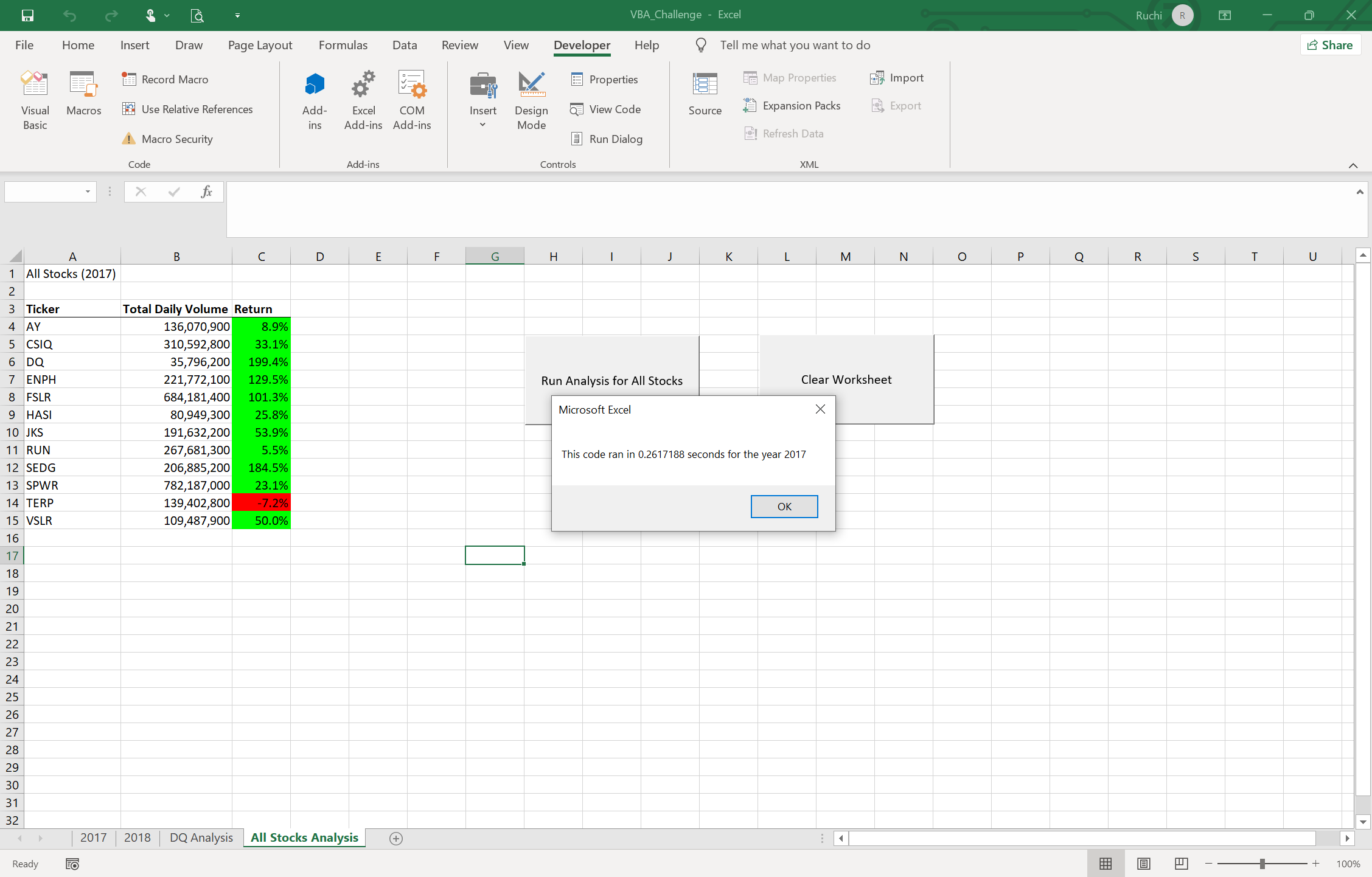Add a new sheet with plus button
The image size is (1372, 877).
click(x=395, y=838)
